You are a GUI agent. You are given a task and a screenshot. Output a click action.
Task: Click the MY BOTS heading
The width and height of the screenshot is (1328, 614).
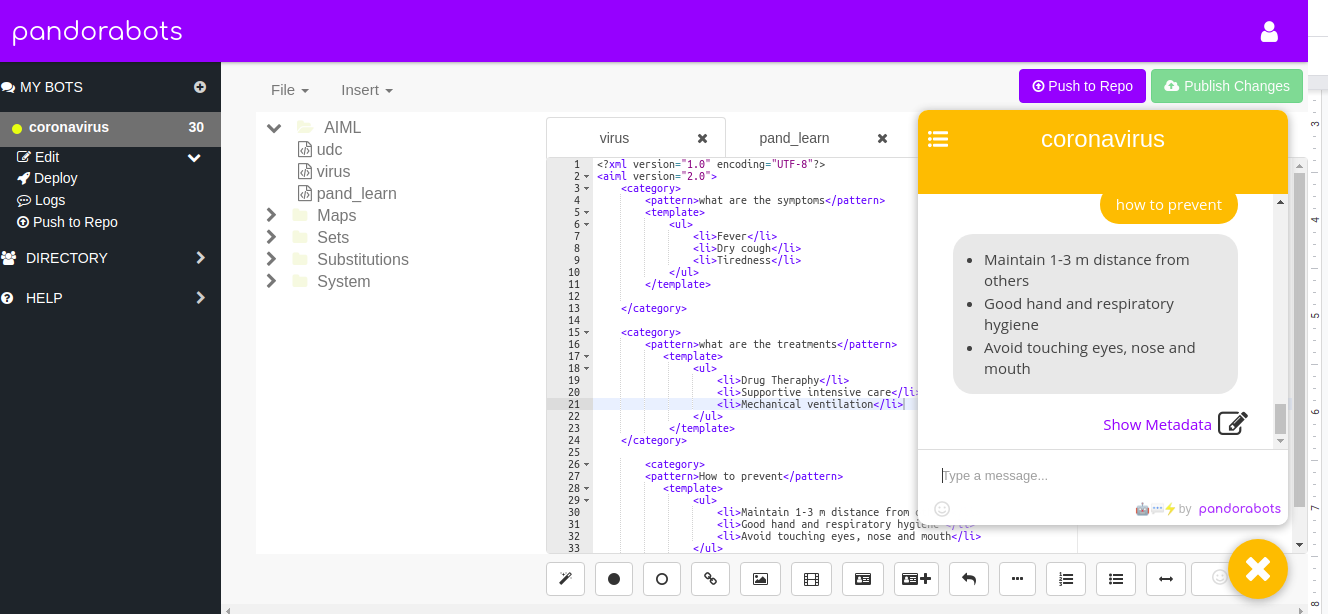point(51,87)
